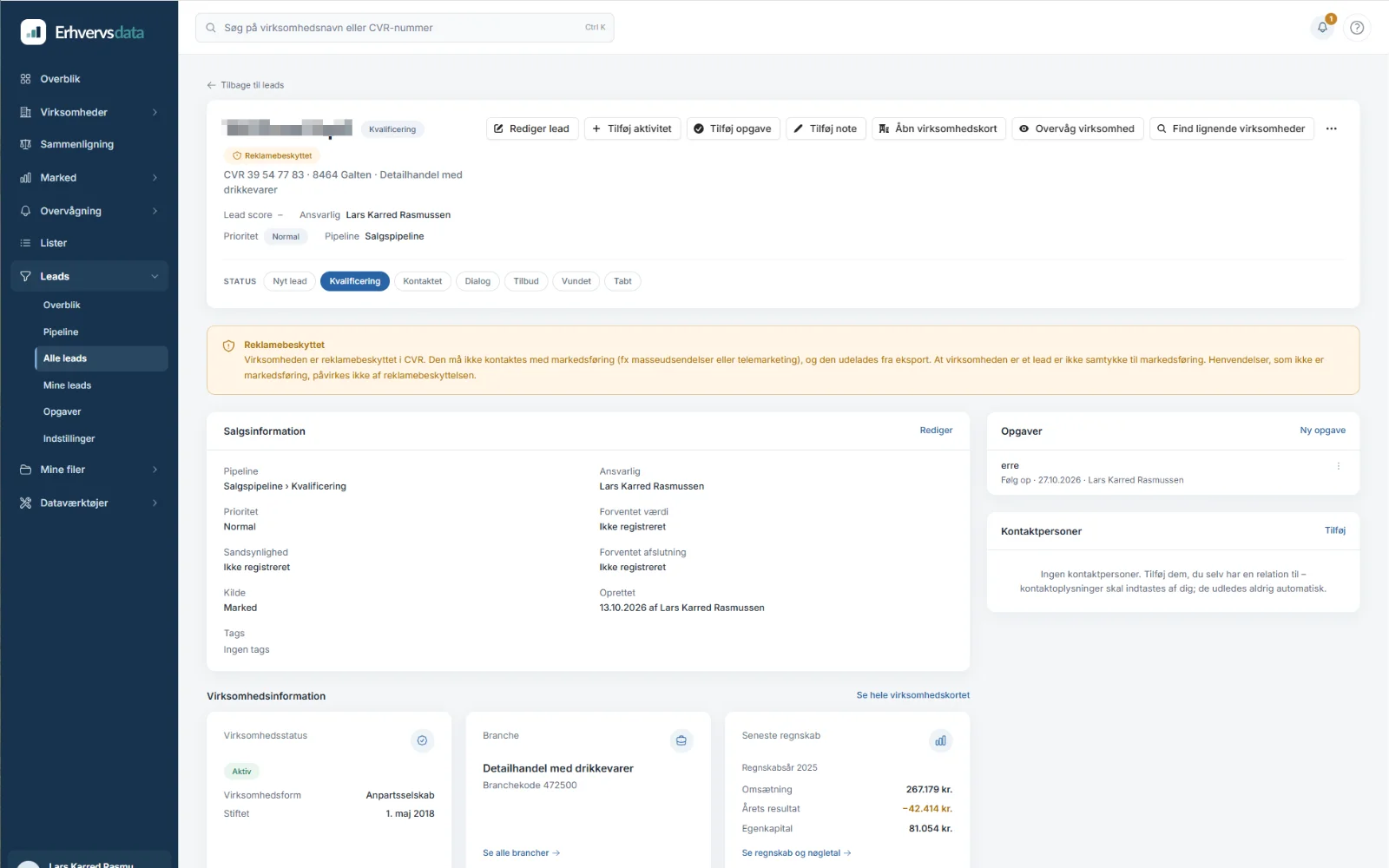Set status to Kontaktet
The height and width of the screenshot is (868, 1389).
pyautogui.click(x=423, y=281)
